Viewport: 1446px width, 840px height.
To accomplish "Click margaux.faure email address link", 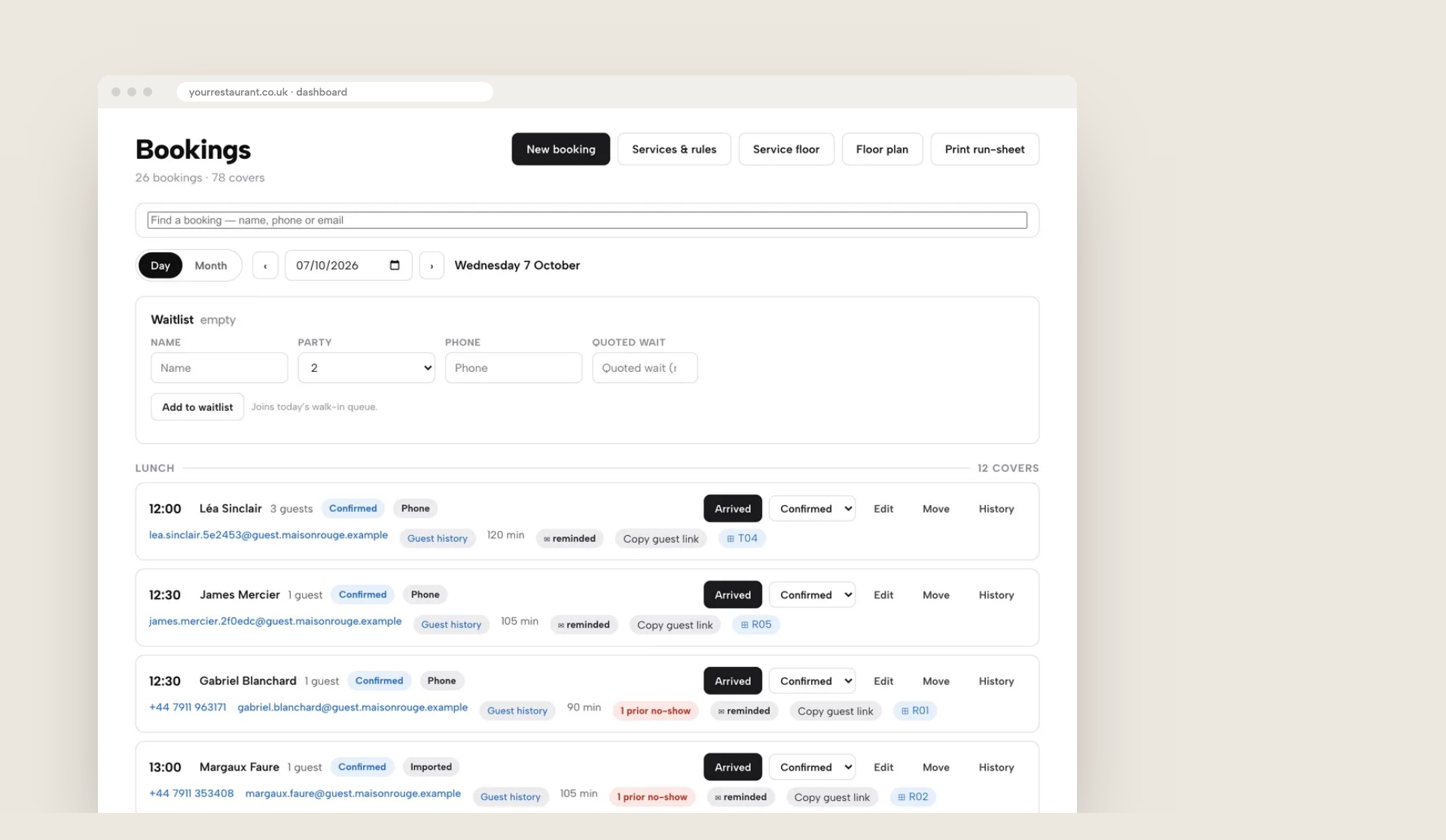I will pos(353,793).
